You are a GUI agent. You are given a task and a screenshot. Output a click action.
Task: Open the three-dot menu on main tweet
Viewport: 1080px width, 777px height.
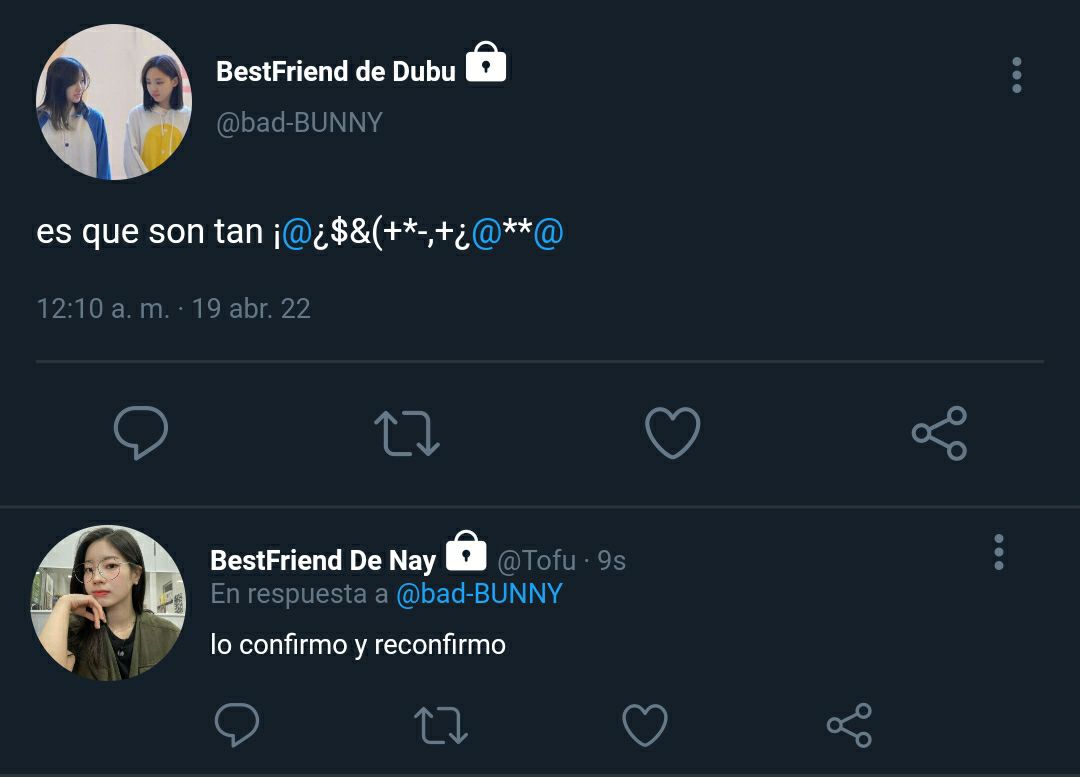tap(1017, 75)
